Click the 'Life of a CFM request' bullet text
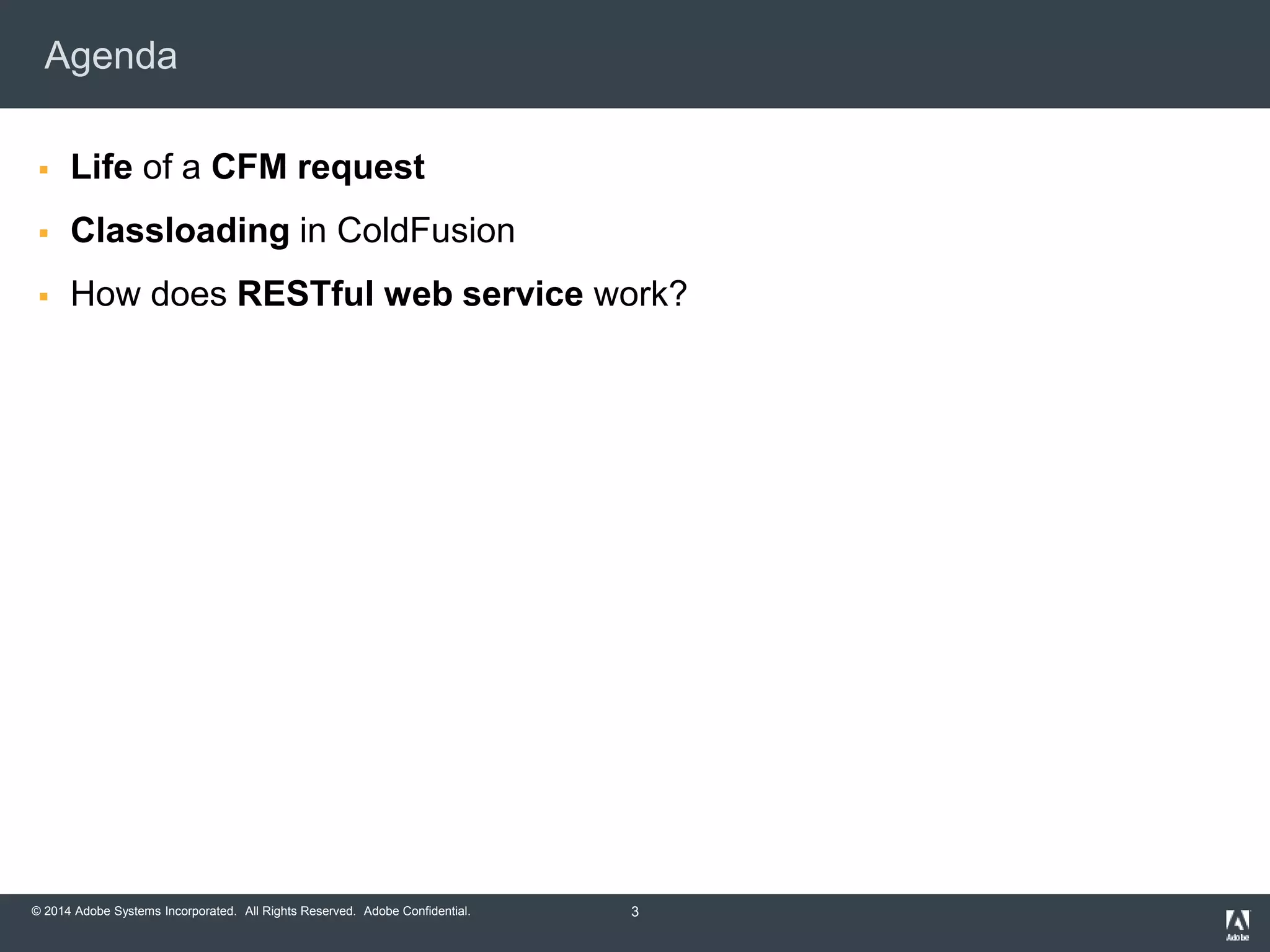1270x952 pixels. point(247,167)
